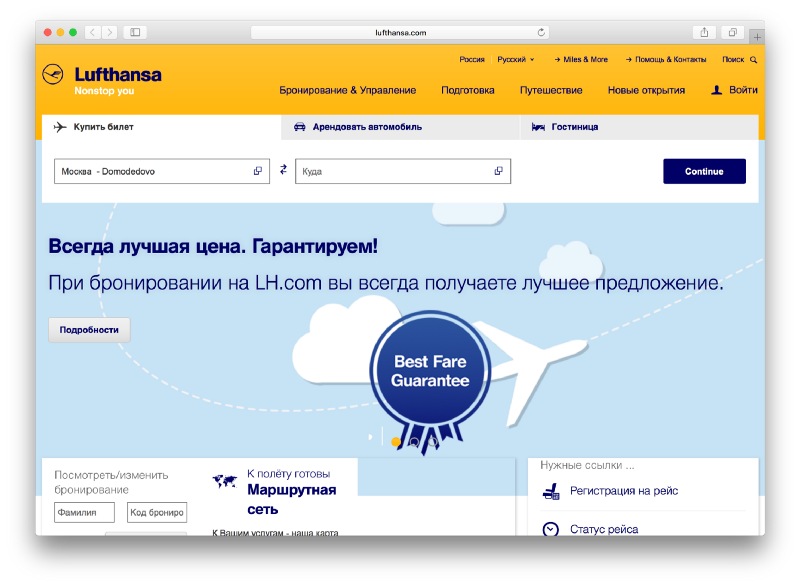Viewport: 800px width, 586px height.
Task: Click the Continue button
Action: point(704,171)
